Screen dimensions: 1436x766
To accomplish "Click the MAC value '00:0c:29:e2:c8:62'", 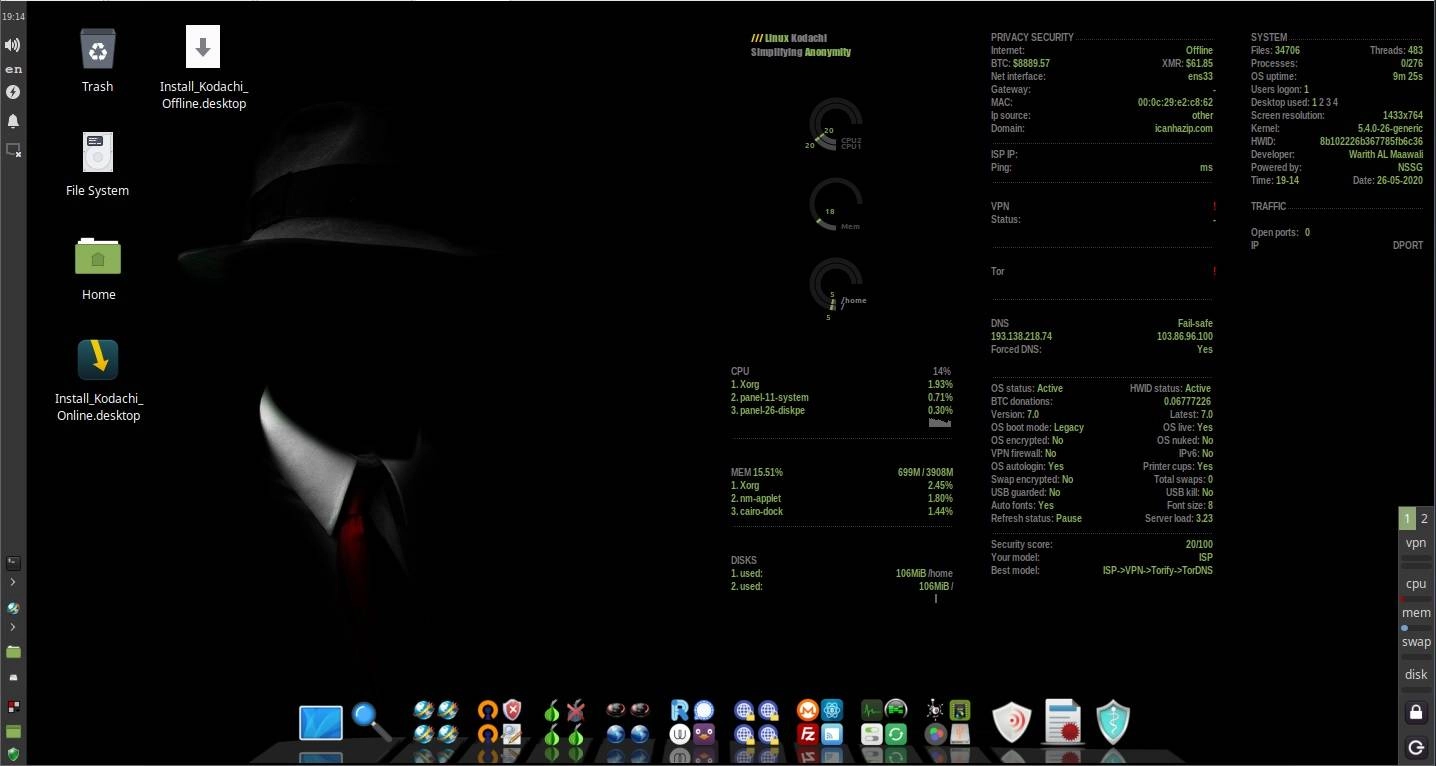I will [1175, 102].
